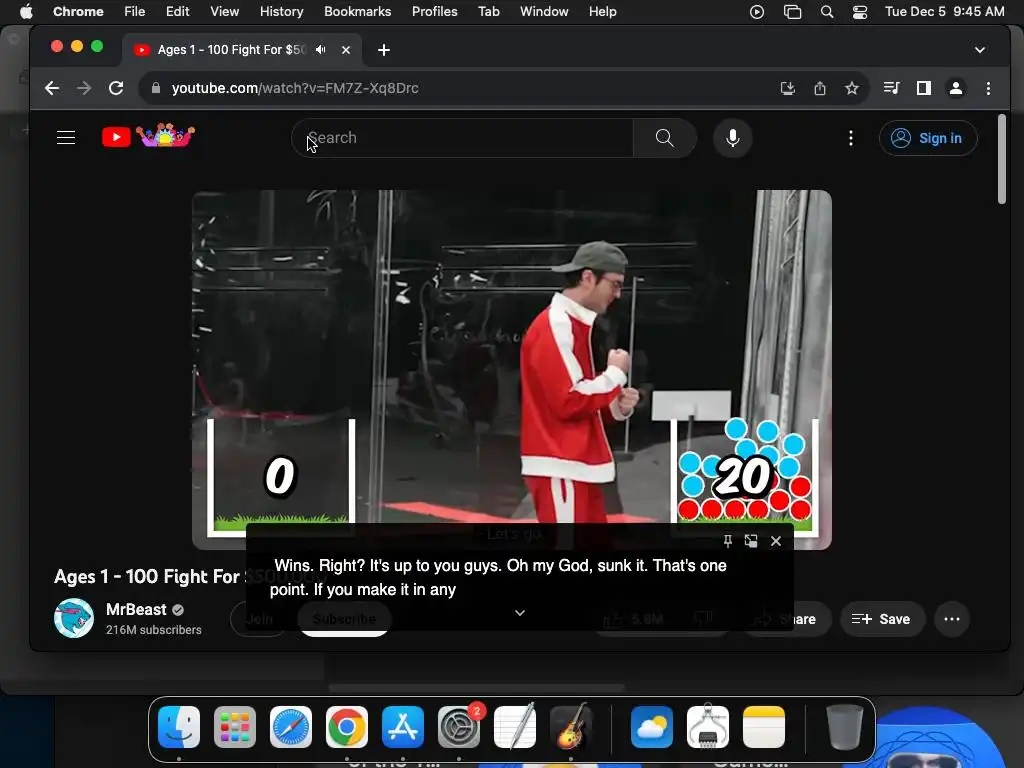Pin the live caption overlay
Image resolution: width=1024 pixels, height=768 pixels.
728,541
